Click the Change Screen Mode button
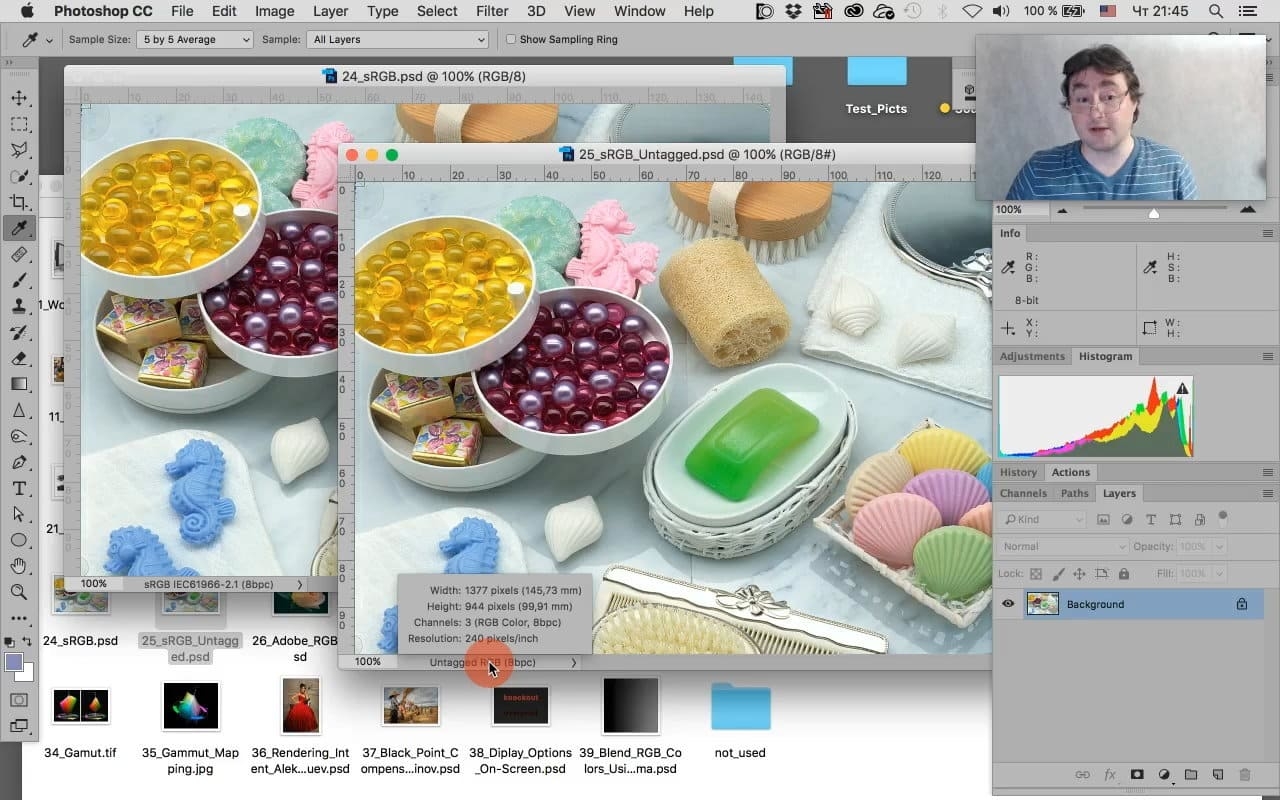 point(19,726)
